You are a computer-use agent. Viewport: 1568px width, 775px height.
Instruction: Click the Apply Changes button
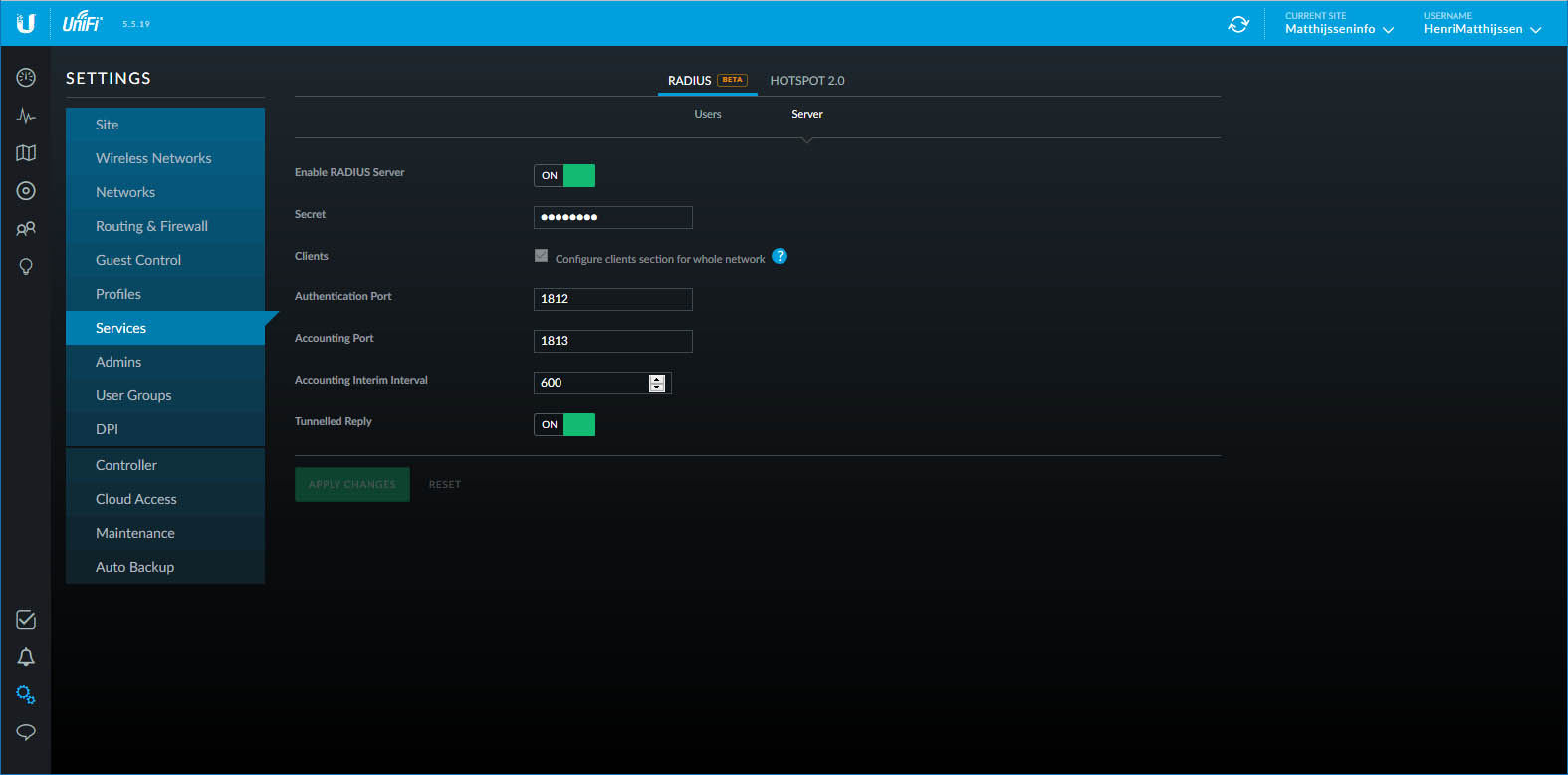(352, 485)
